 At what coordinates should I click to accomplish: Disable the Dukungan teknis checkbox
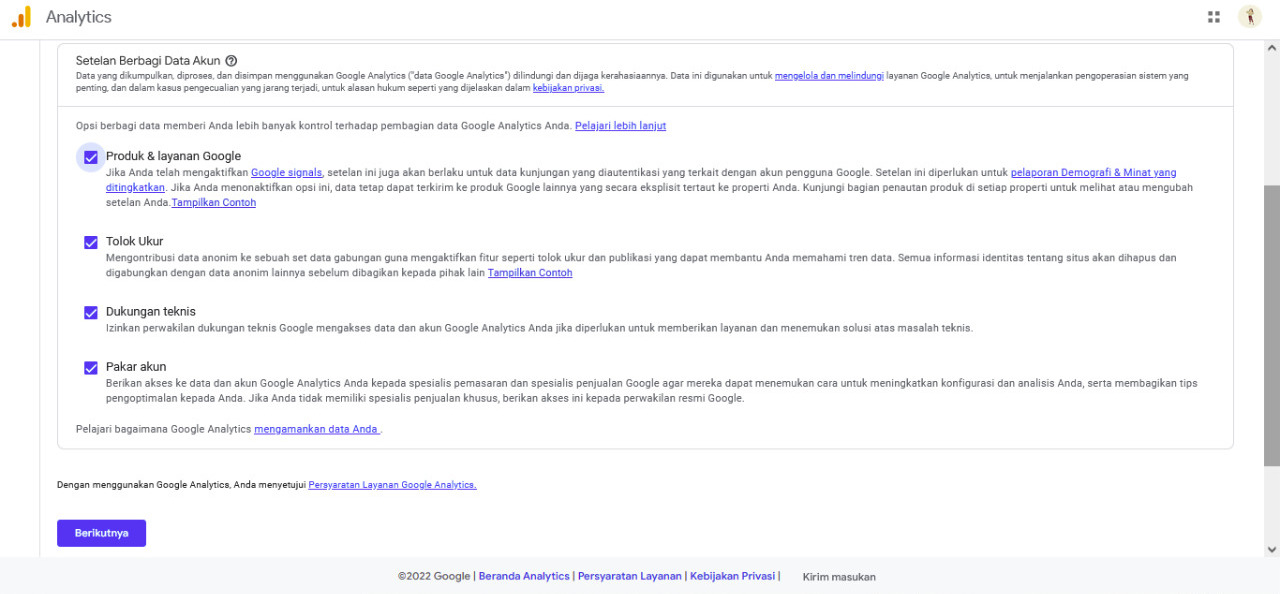[x=91, y=312]
